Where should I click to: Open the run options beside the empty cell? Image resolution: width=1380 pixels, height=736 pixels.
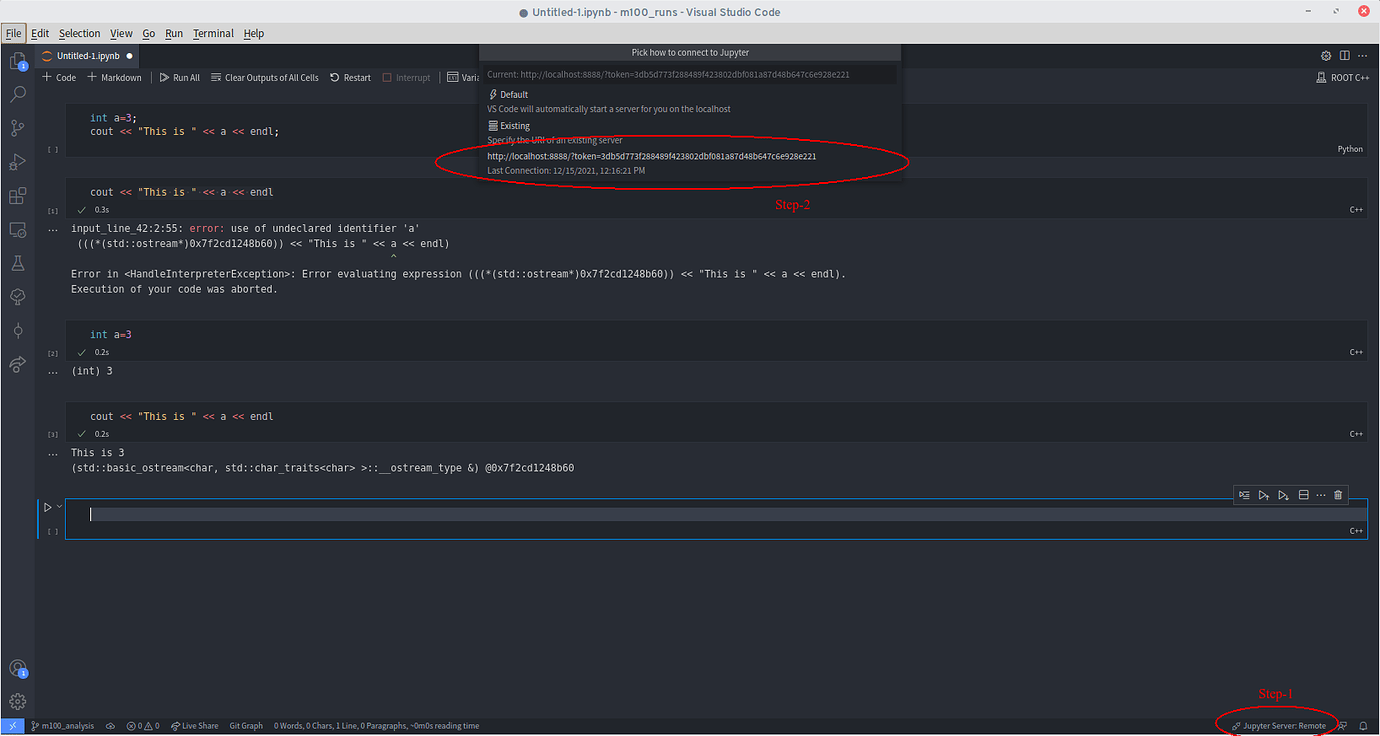point(58,506)
